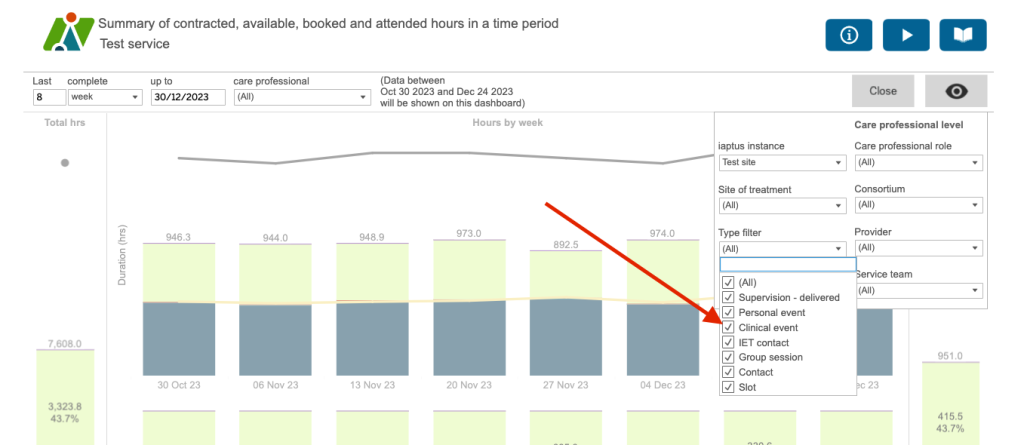Viewport: 1024px width, 445px height.
Task: Click the application logo
Action: pos(66,34)
